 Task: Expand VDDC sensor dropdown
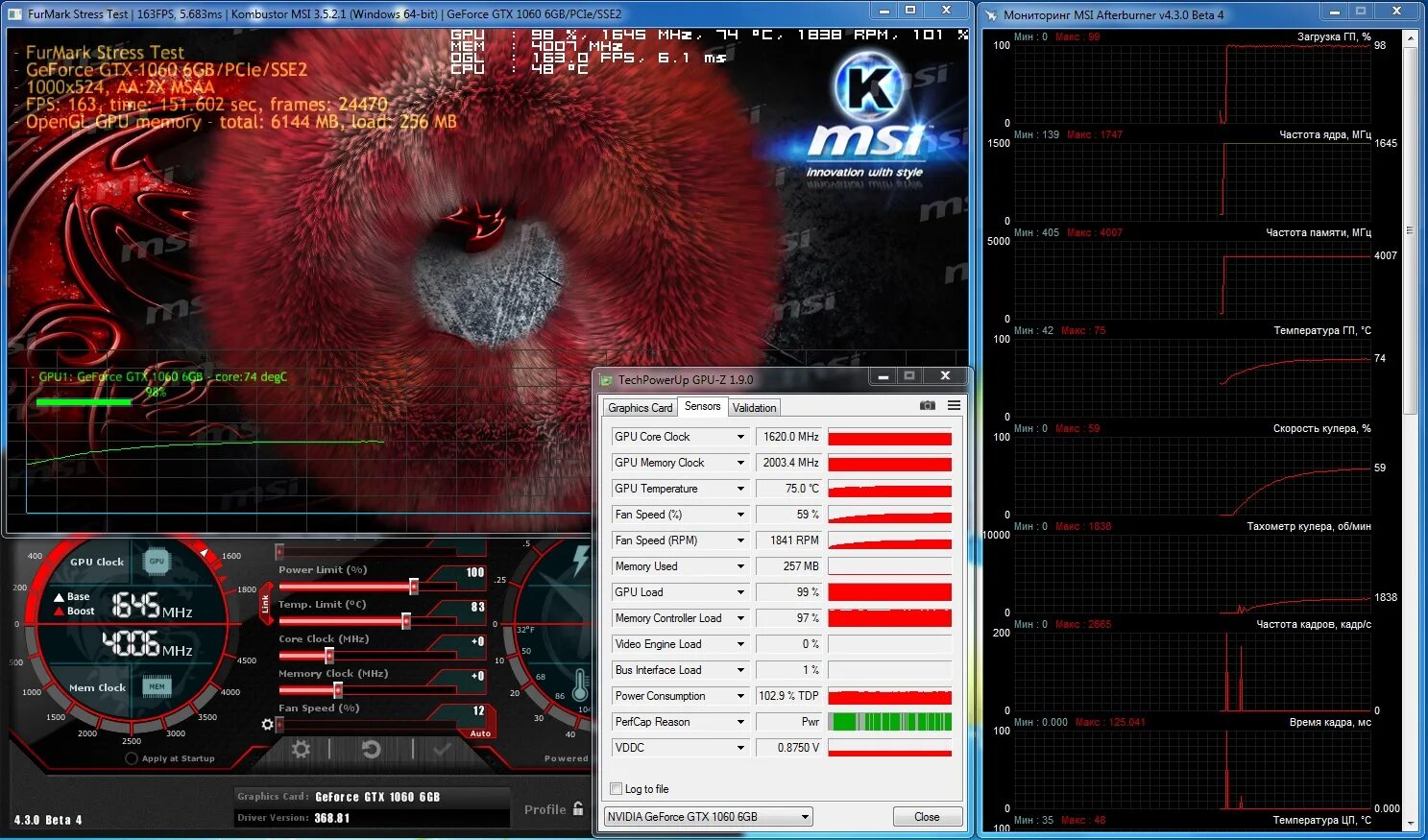pos(740,748)
